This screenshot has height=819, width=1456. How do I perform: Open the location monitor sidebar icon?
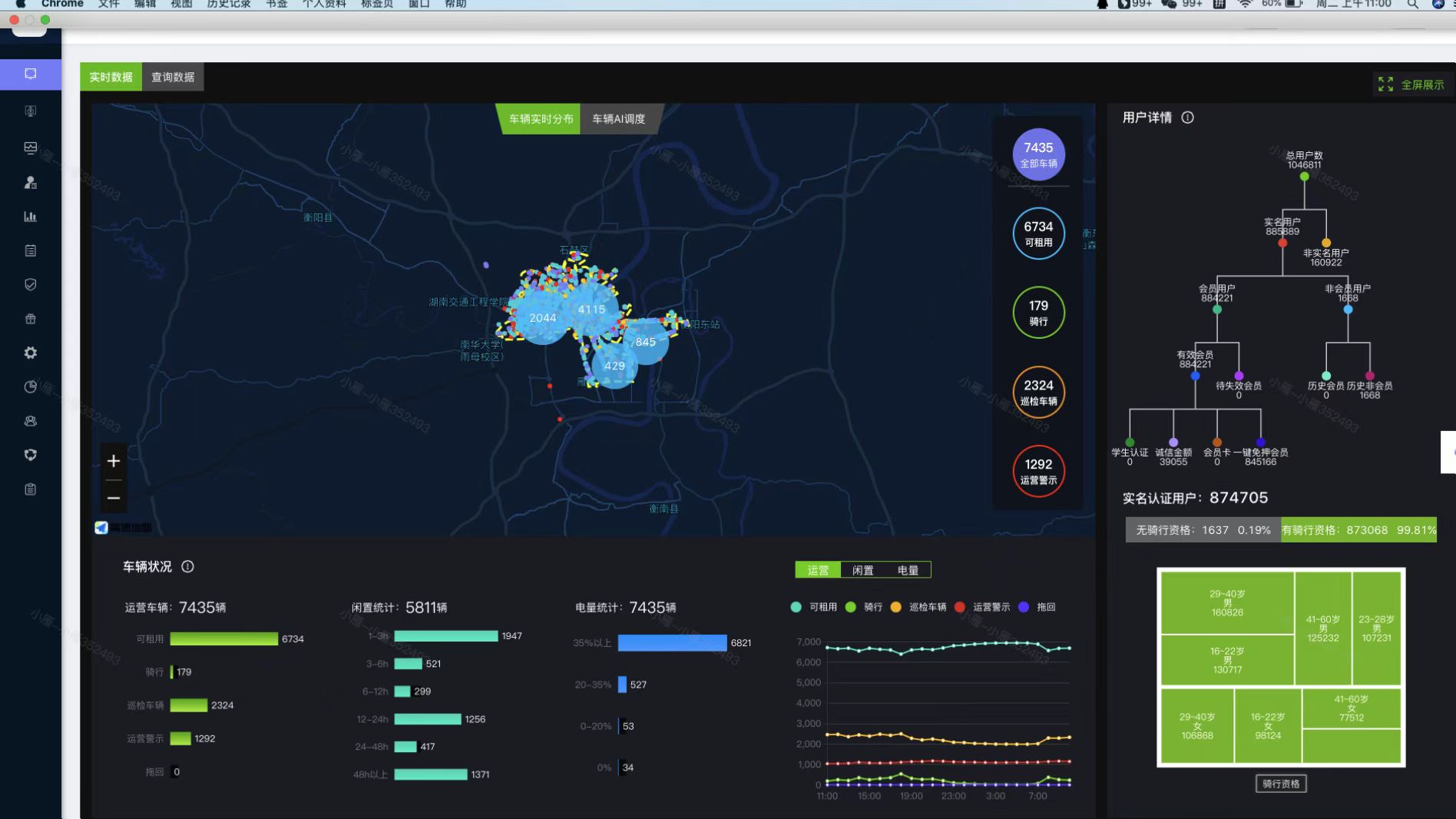[x=31, y=111]
